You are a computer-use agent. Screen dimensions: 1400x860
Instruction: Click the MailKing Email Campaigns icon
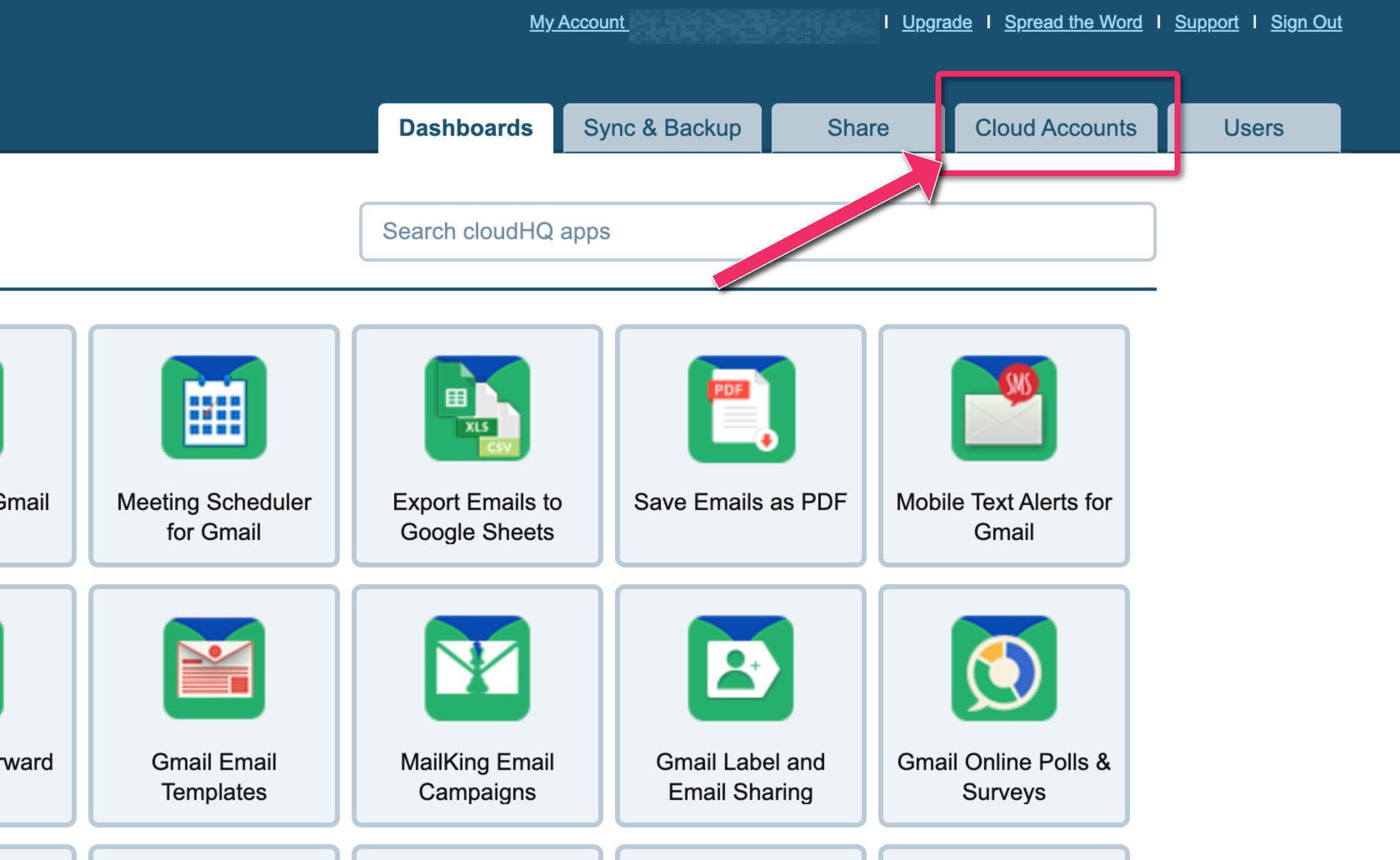tap(477, 667)
